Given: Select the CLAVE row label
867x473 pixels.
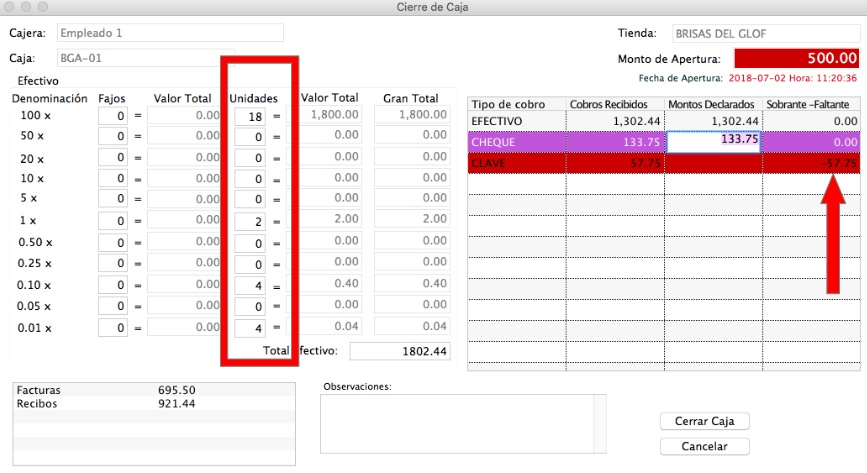Looking at the screenshot, I should (488, 163).
